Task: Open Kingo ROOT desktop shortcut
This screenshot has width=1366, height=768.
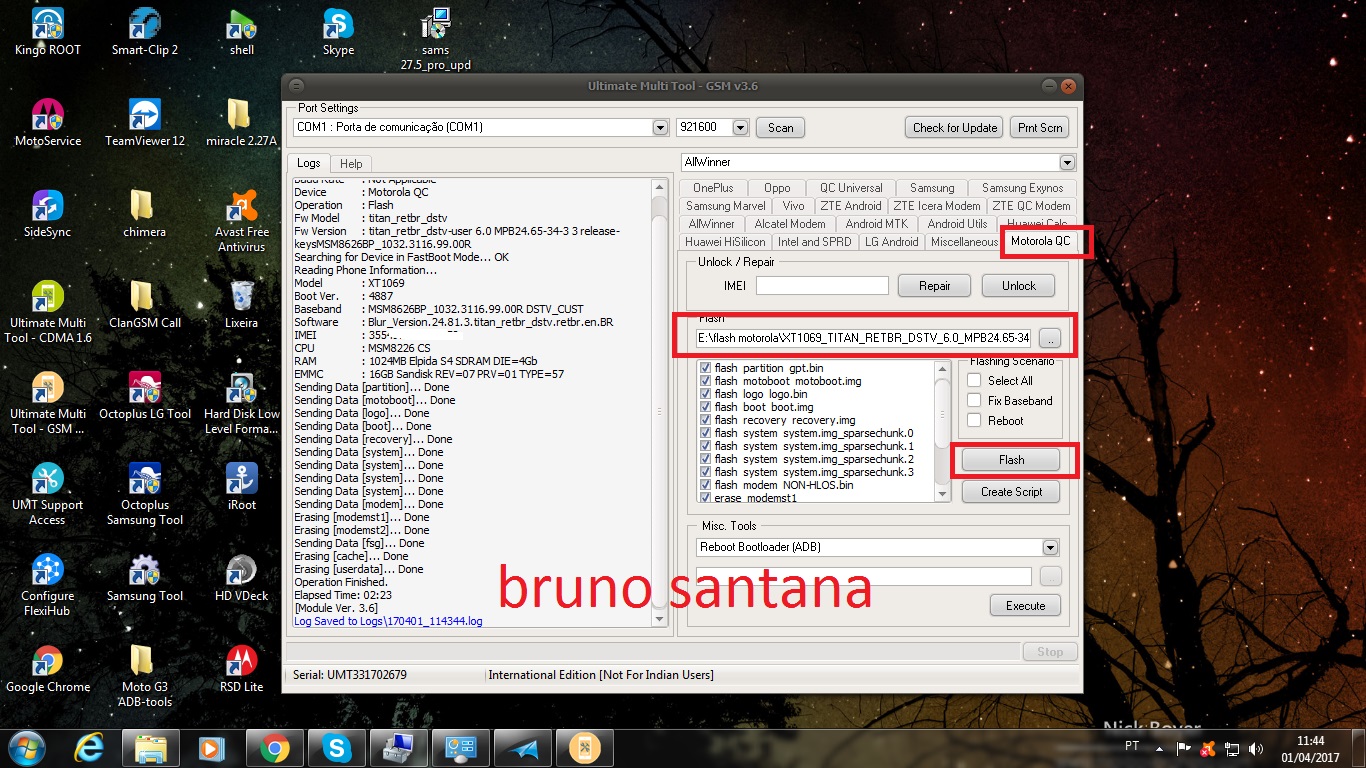Action: (47, 31)
